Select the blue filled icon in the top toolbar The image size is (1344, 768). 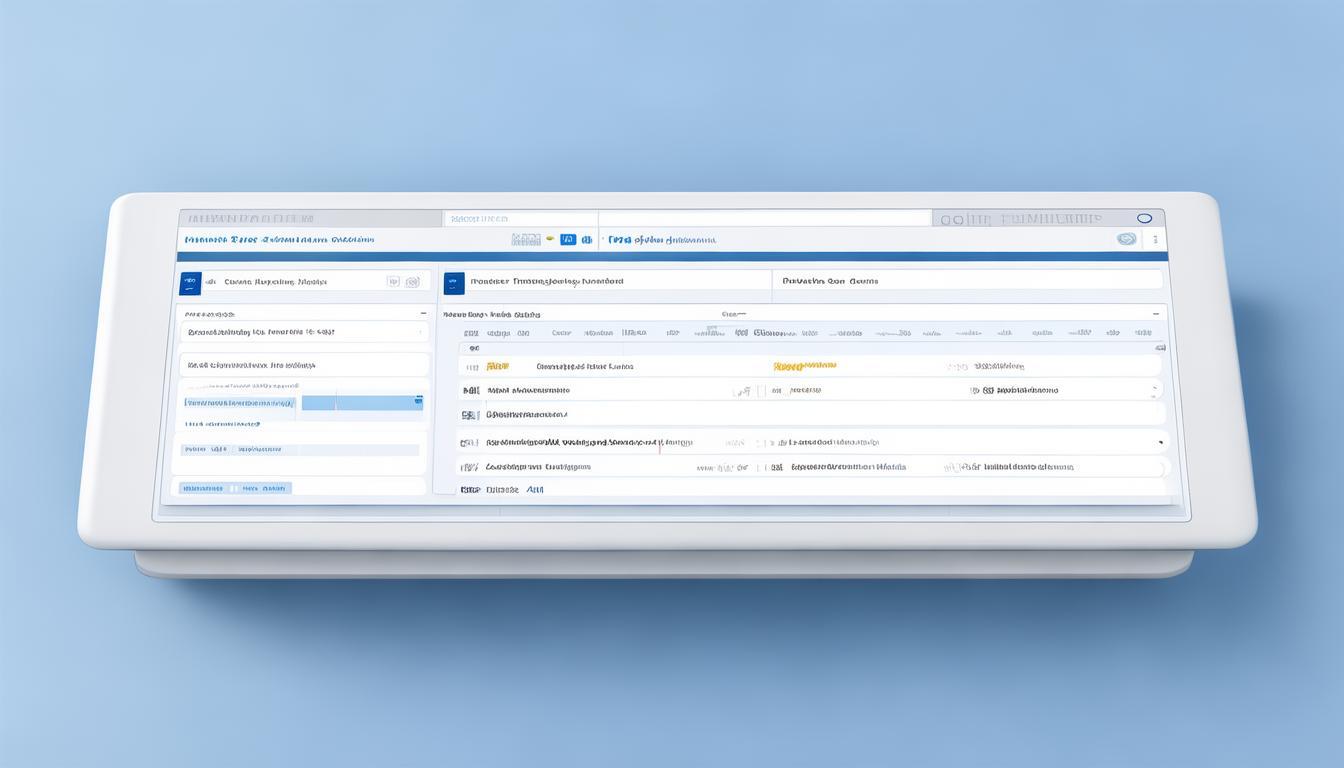568,240
